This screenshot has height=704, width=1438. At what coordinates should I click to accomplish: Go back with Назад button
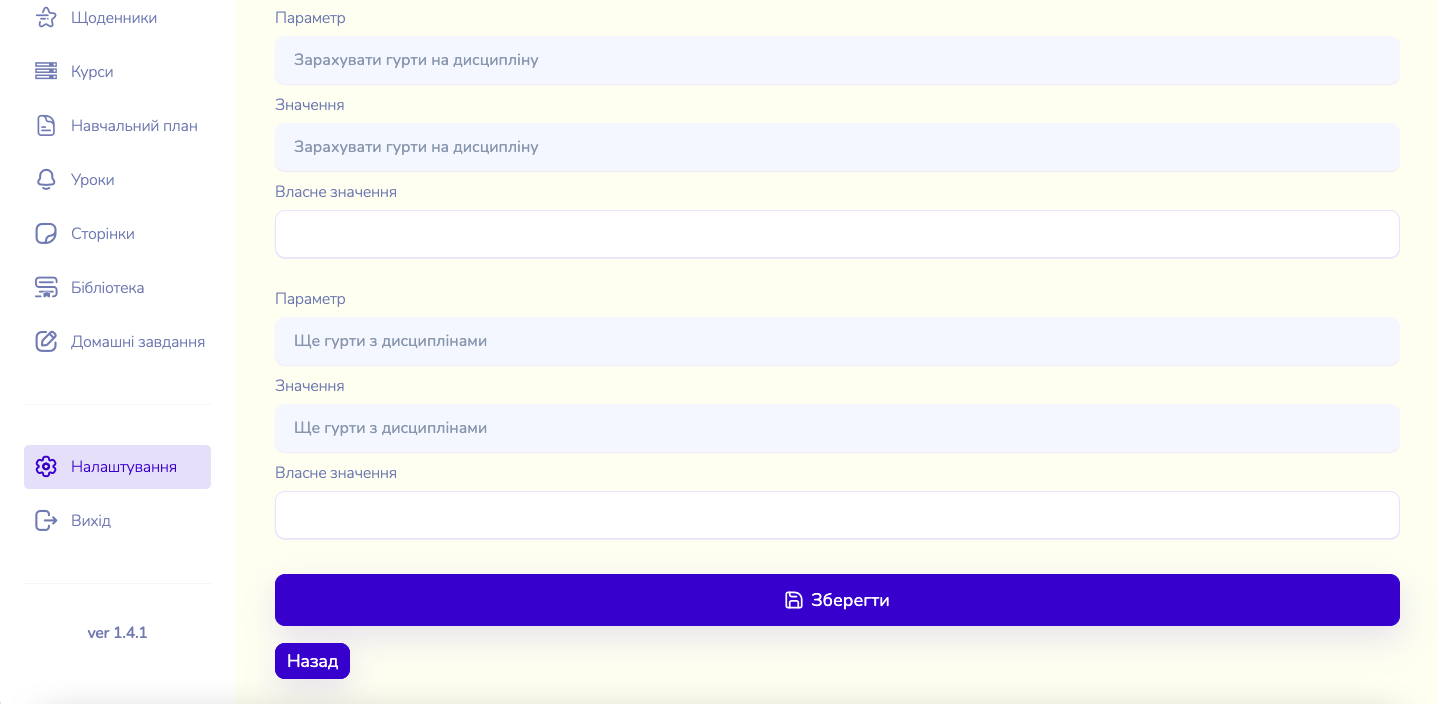[312, 661]
